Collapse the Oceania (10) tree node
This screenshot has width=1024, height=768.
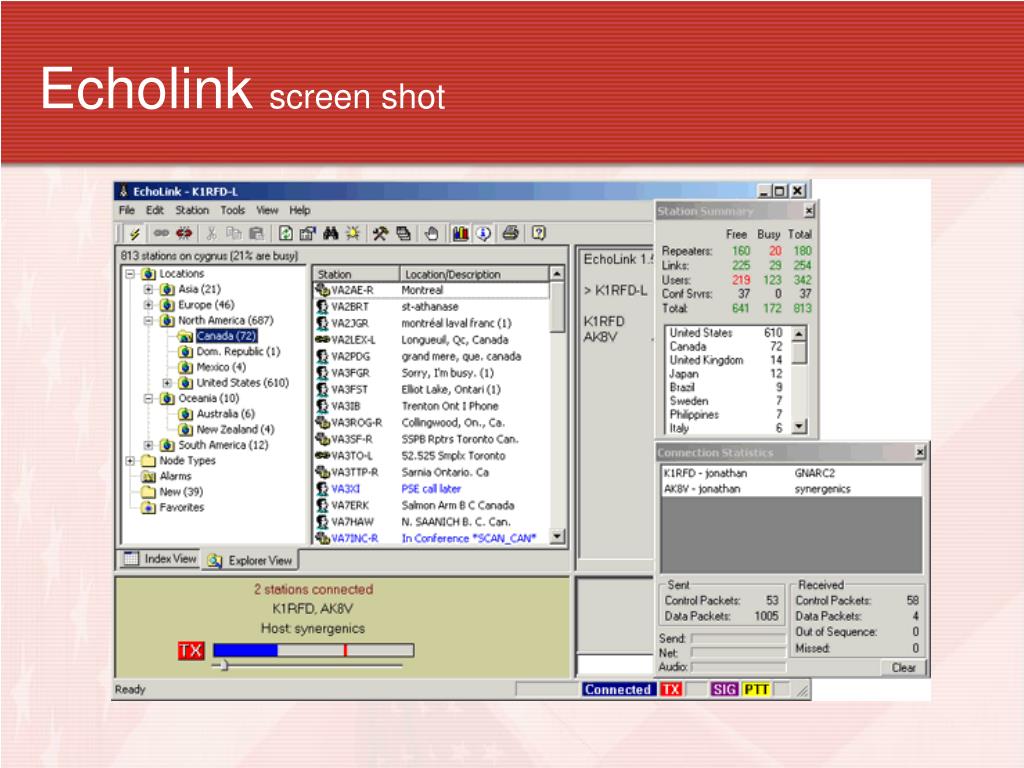point(148,398)
